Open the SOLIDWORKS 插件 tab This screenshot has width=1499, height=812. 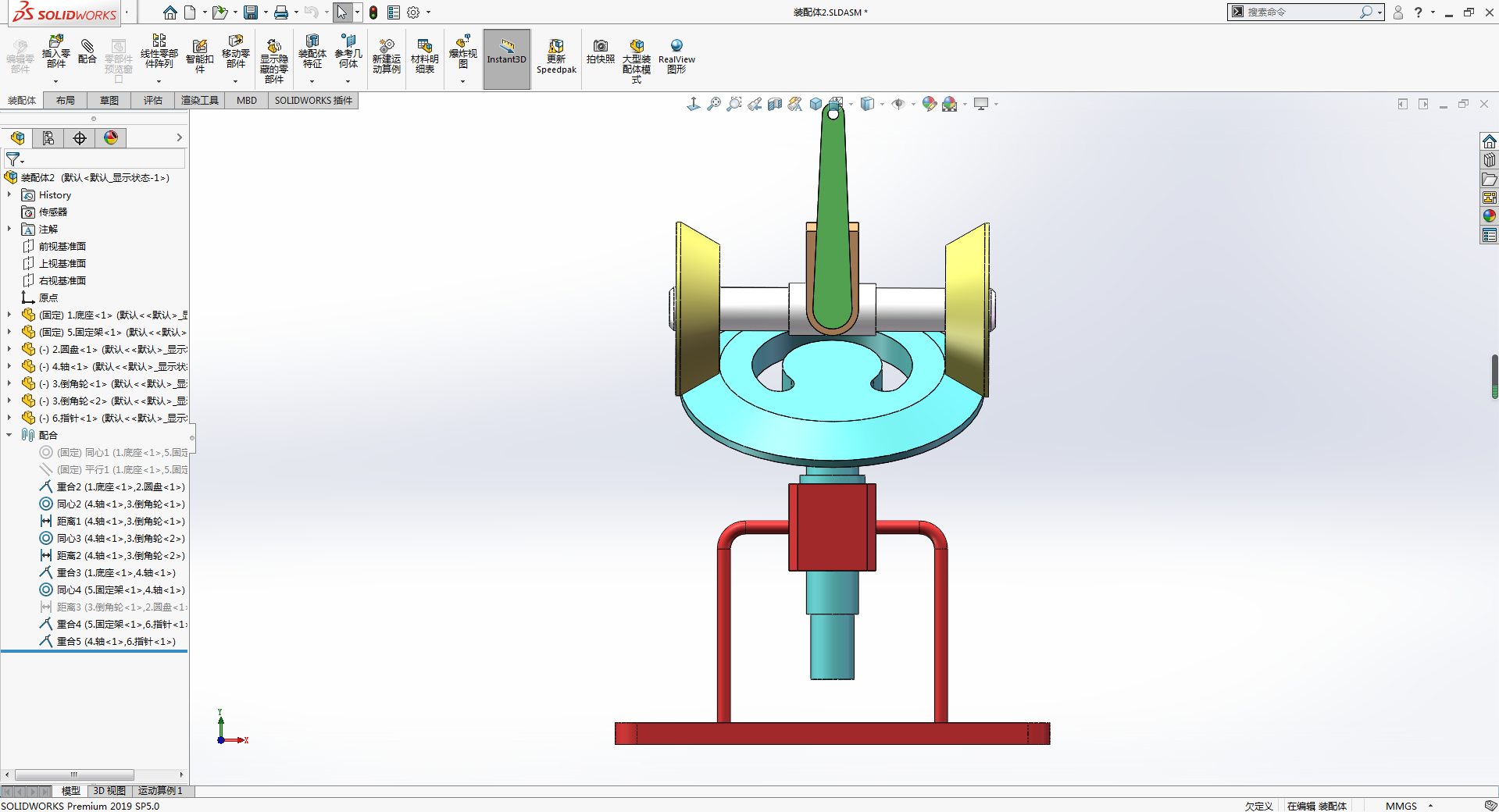pos(313,100)
